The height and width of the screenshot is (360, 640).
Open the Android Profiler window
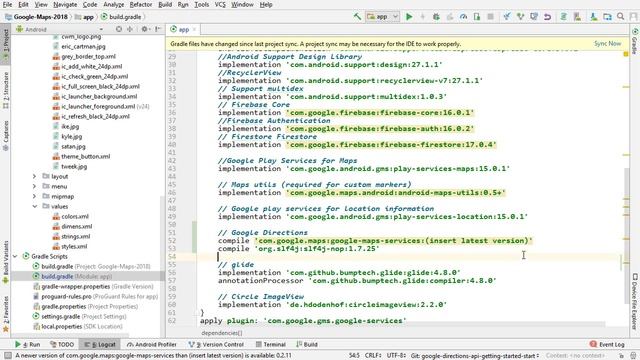(151, 344)
